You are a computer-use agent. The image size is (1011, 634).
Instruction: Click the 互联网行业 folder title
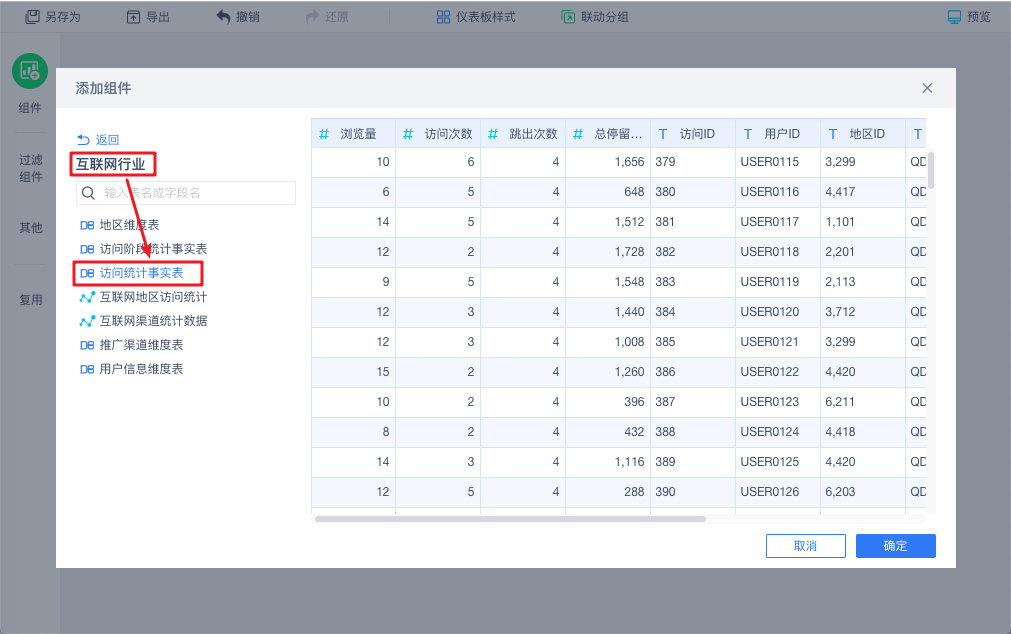111,164
